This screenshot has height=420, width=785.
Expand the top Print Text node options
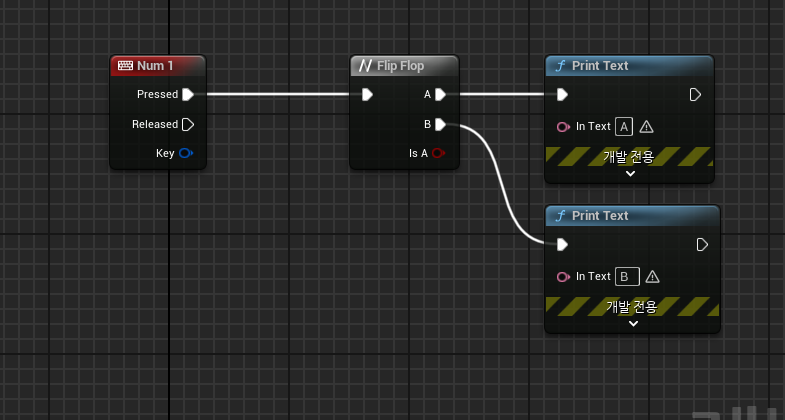click(630, 174)
